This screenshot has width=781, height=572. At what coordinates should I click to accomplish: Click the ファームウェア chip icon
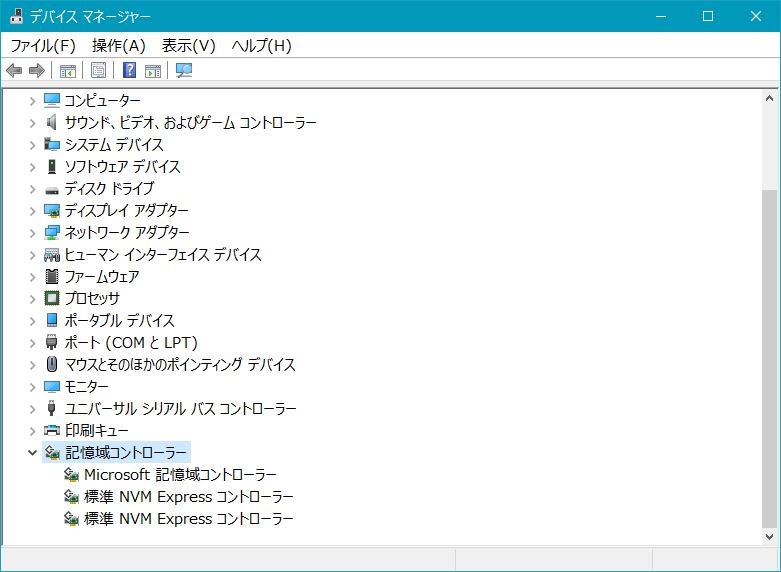coord(52,277)
